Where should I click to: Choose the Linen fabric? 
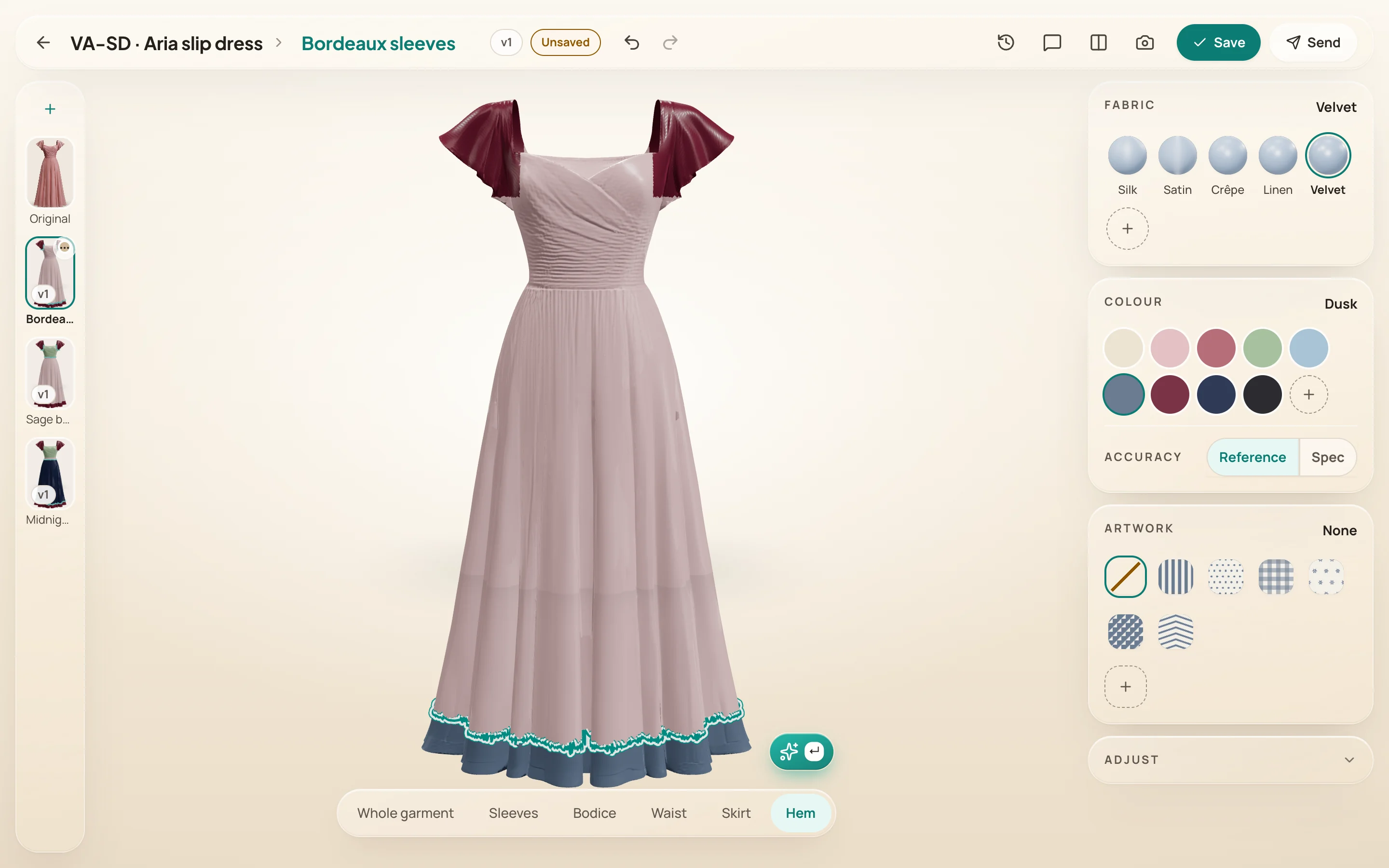click(1278, 166)
